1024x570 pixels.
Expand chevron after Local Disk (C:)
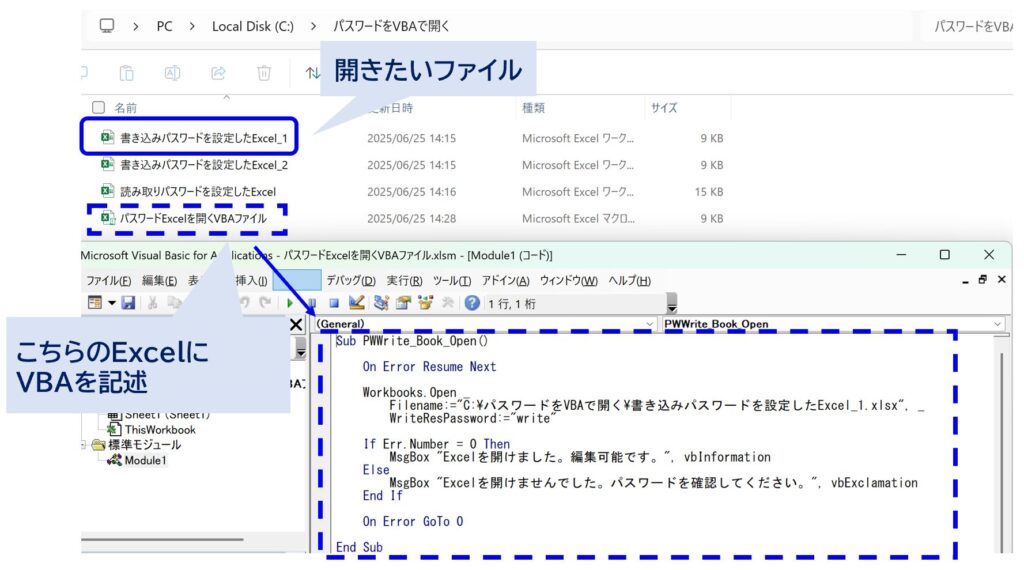pyautogui.click(x=313, y=27)
